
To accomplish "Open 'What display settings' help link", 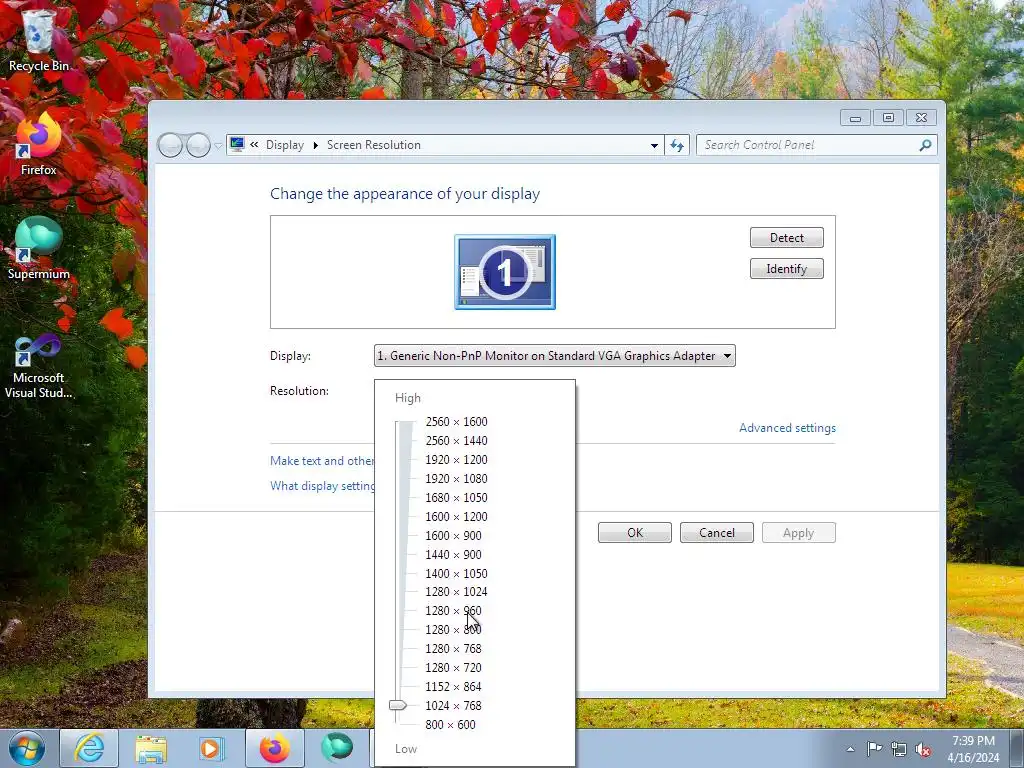I will [323, 486].
